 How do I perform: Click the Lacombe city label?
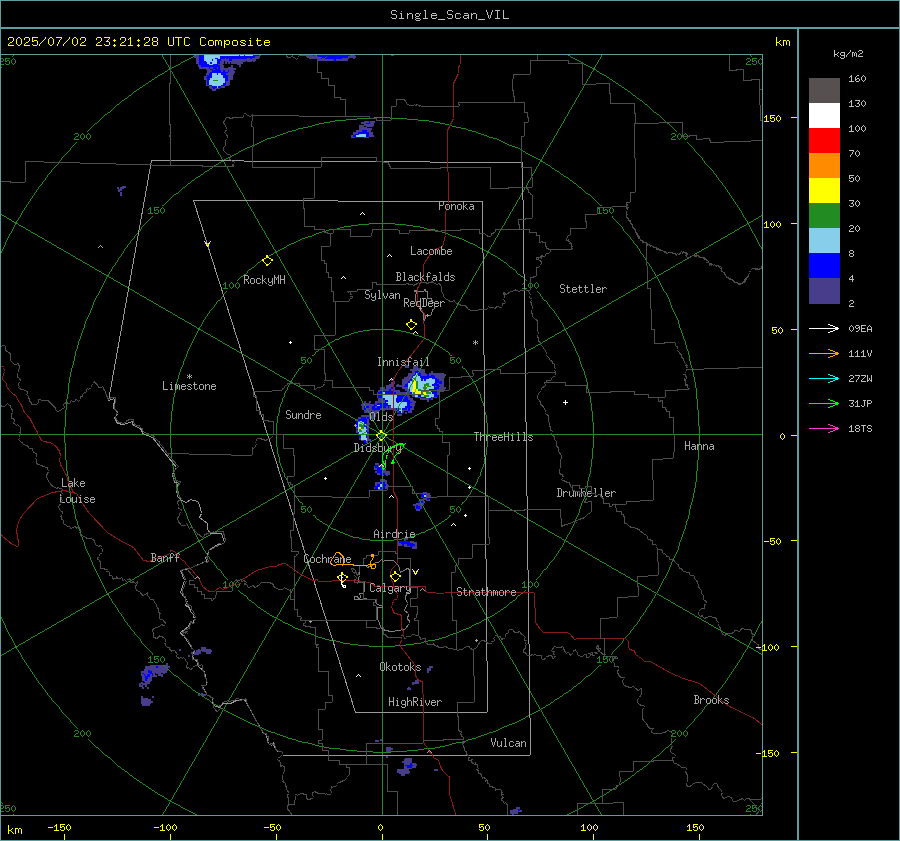point(431,251)
